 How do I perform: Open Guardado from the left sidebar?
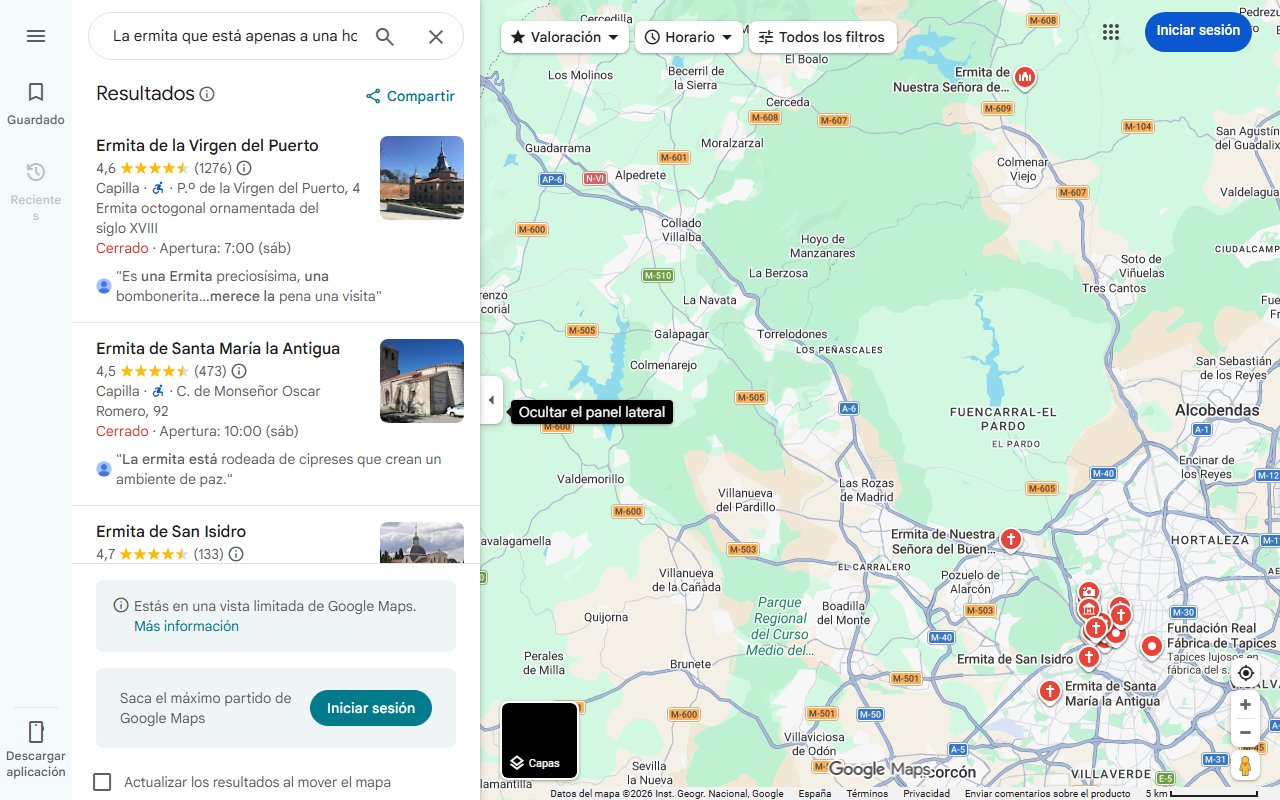(36, 101)
